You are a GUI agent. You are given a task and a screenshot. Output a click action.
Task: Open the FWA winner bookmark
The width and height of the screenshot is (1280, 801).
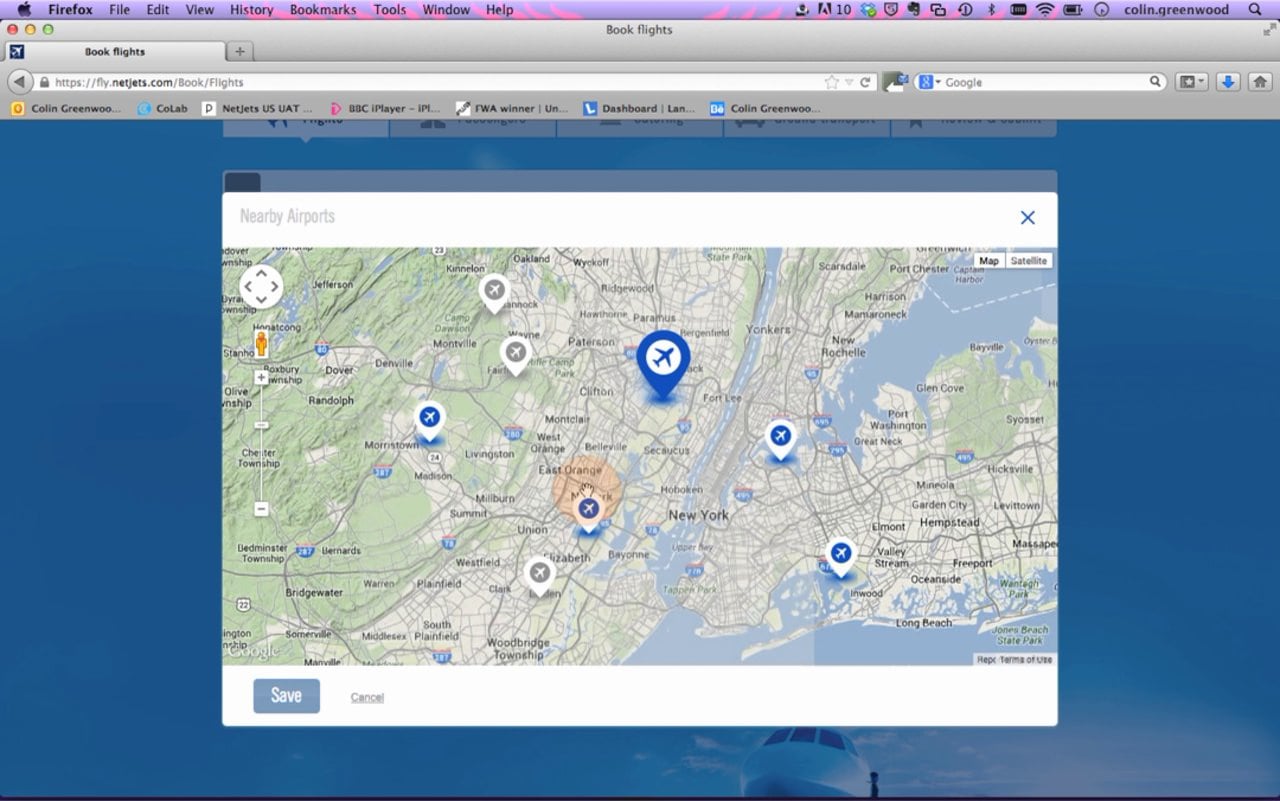tap(512, 108)
